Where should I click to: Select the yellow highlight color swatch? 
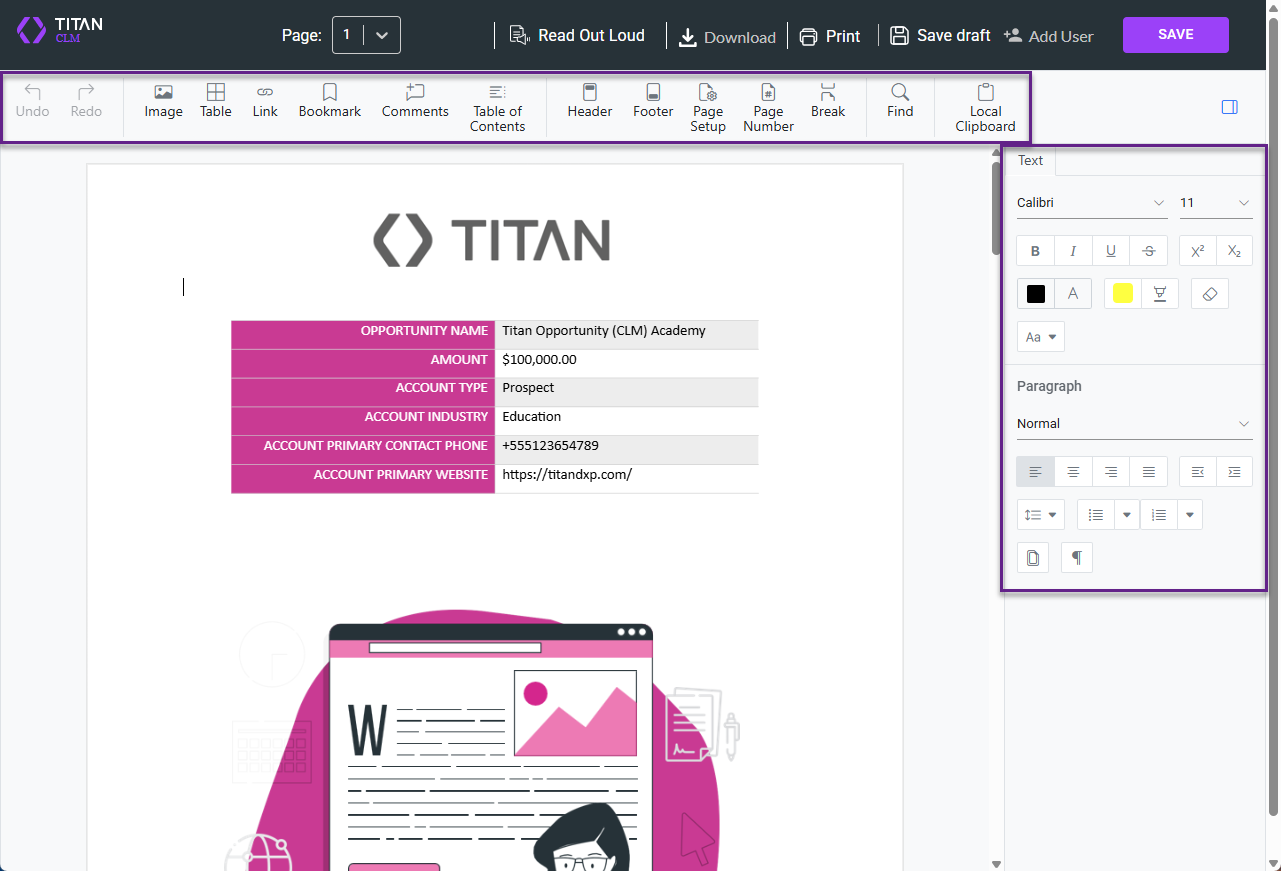click(x=1122, y=293)
